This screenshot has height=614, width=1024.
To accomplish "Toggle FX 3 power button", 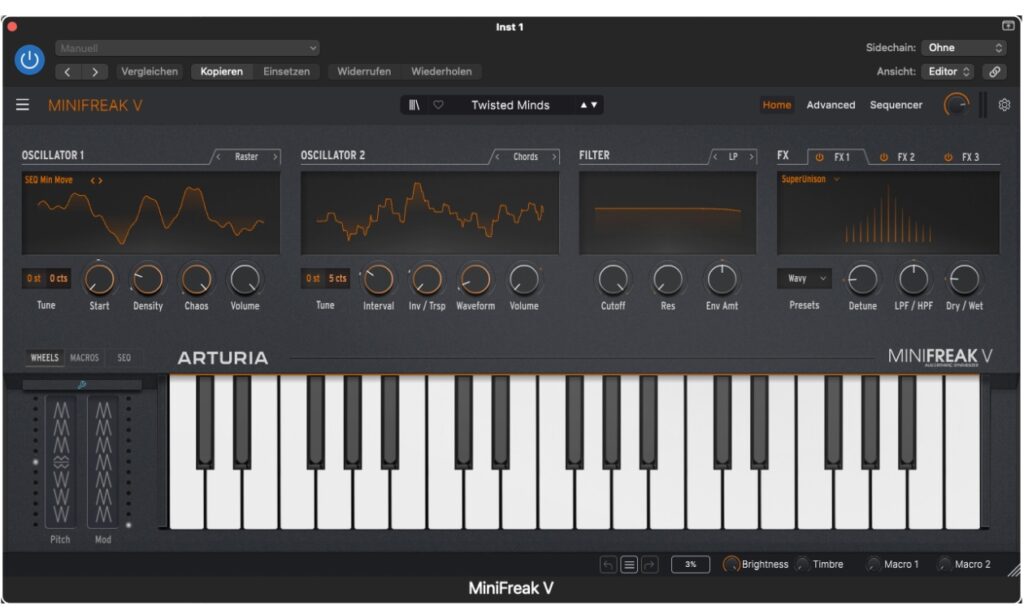I will tap(948, 157).
